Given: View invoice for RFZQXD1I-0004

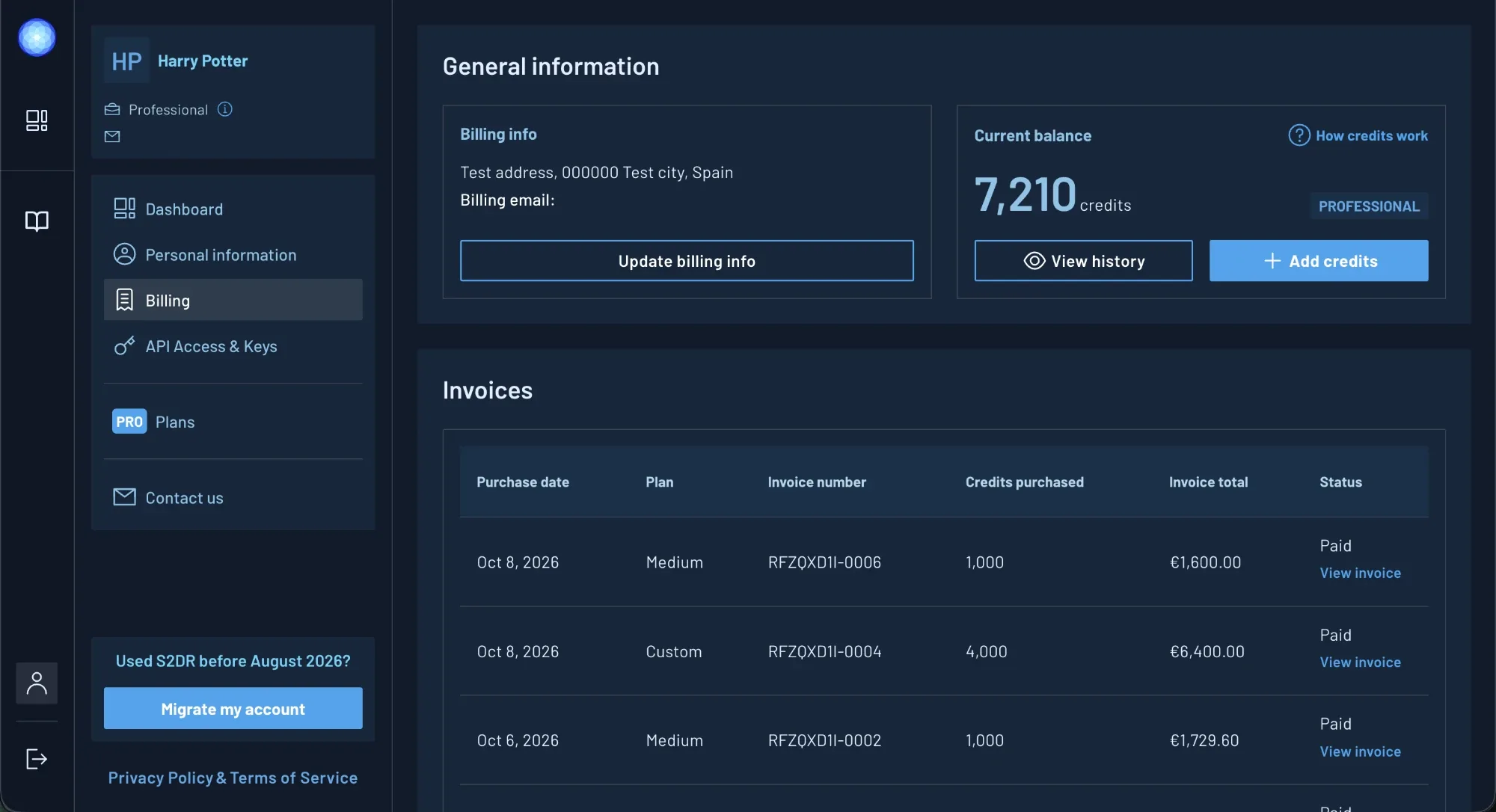Looking at the screenshot, I should (1360, 662).
